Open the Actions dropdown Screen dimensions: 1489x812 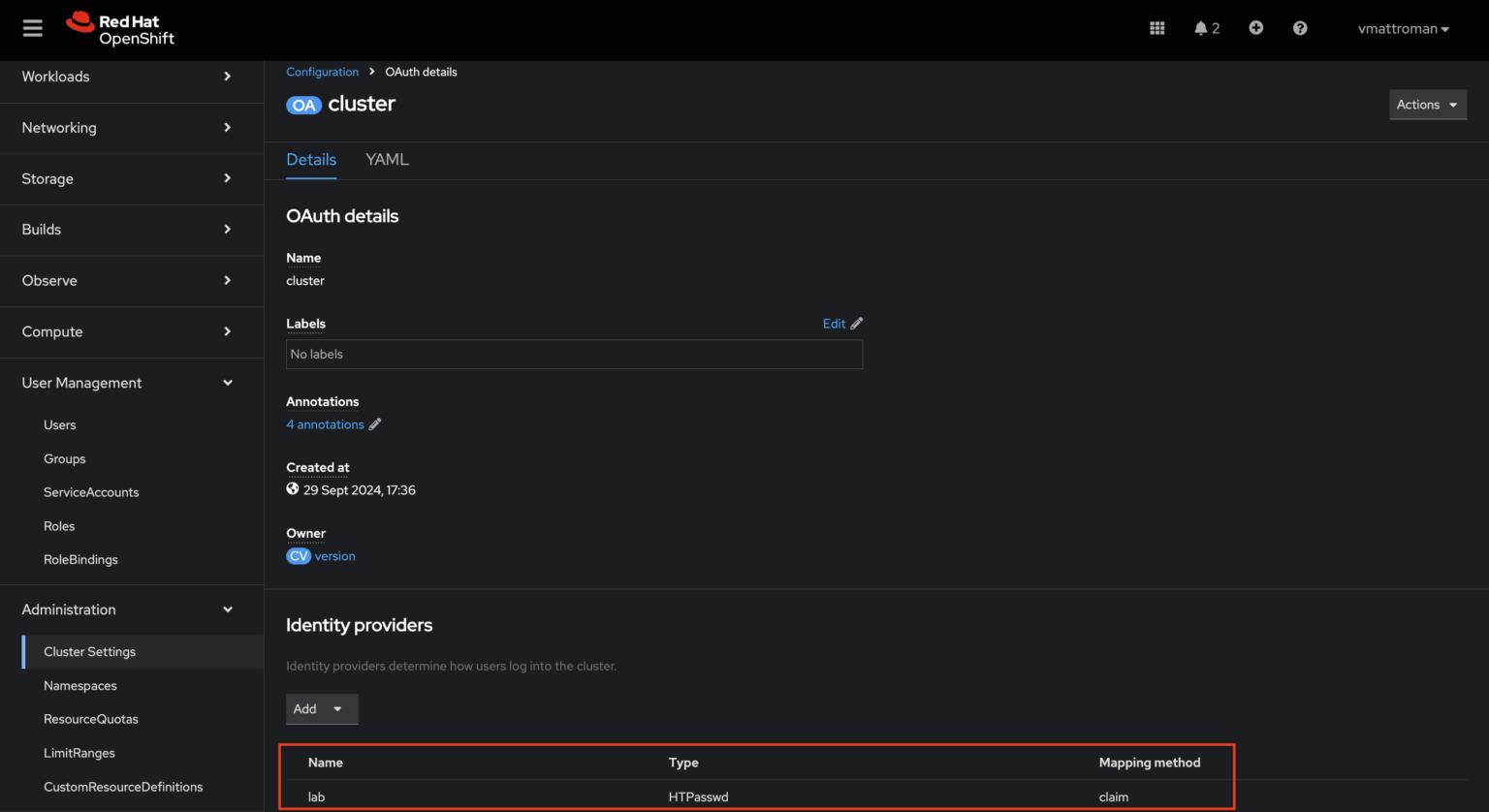click(x=1427, y=105)
